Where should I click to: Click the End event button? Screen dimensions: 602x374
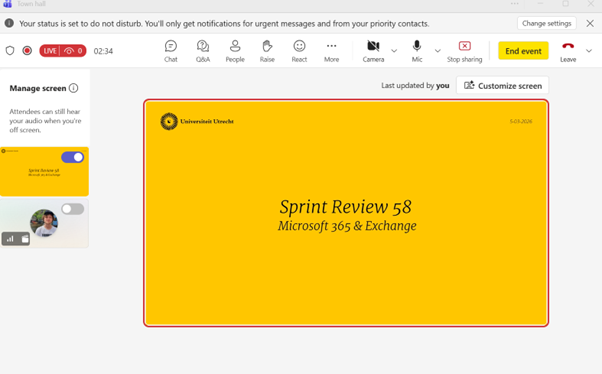point(523,51)
